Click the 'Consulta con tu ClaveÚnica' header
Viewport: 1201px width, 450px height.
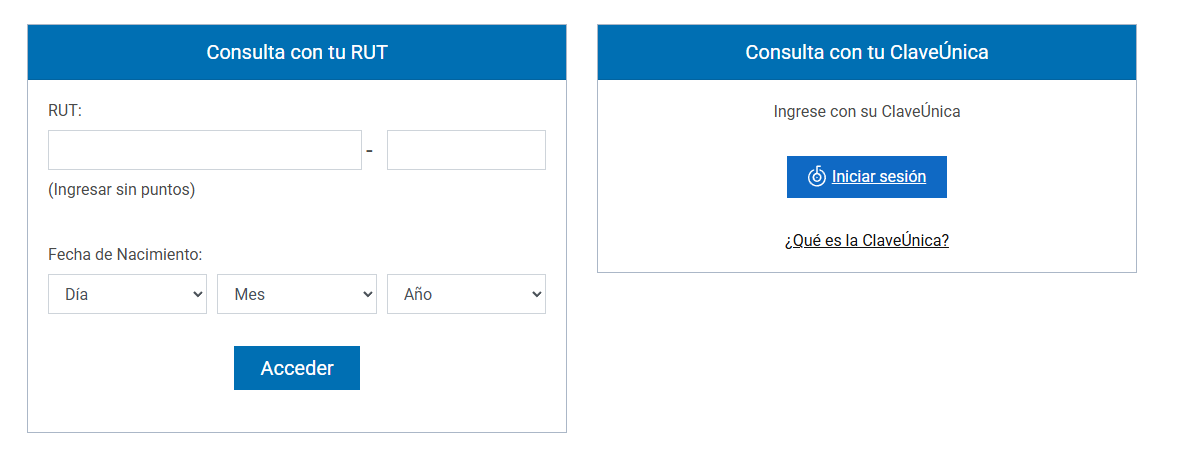(867, 52)
